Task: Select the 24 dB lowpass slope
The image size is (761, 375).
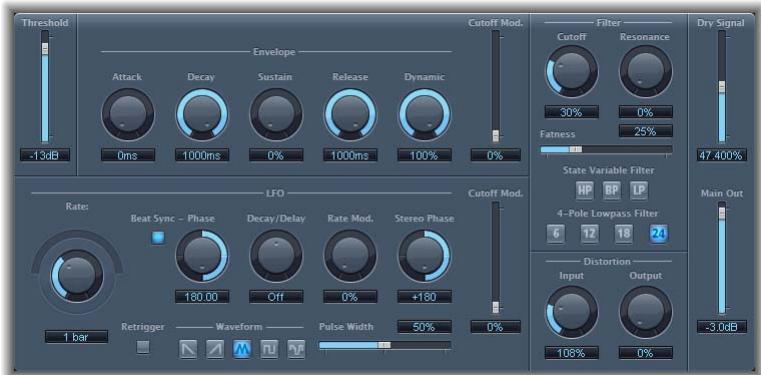Action: click(x=659, y=234)
